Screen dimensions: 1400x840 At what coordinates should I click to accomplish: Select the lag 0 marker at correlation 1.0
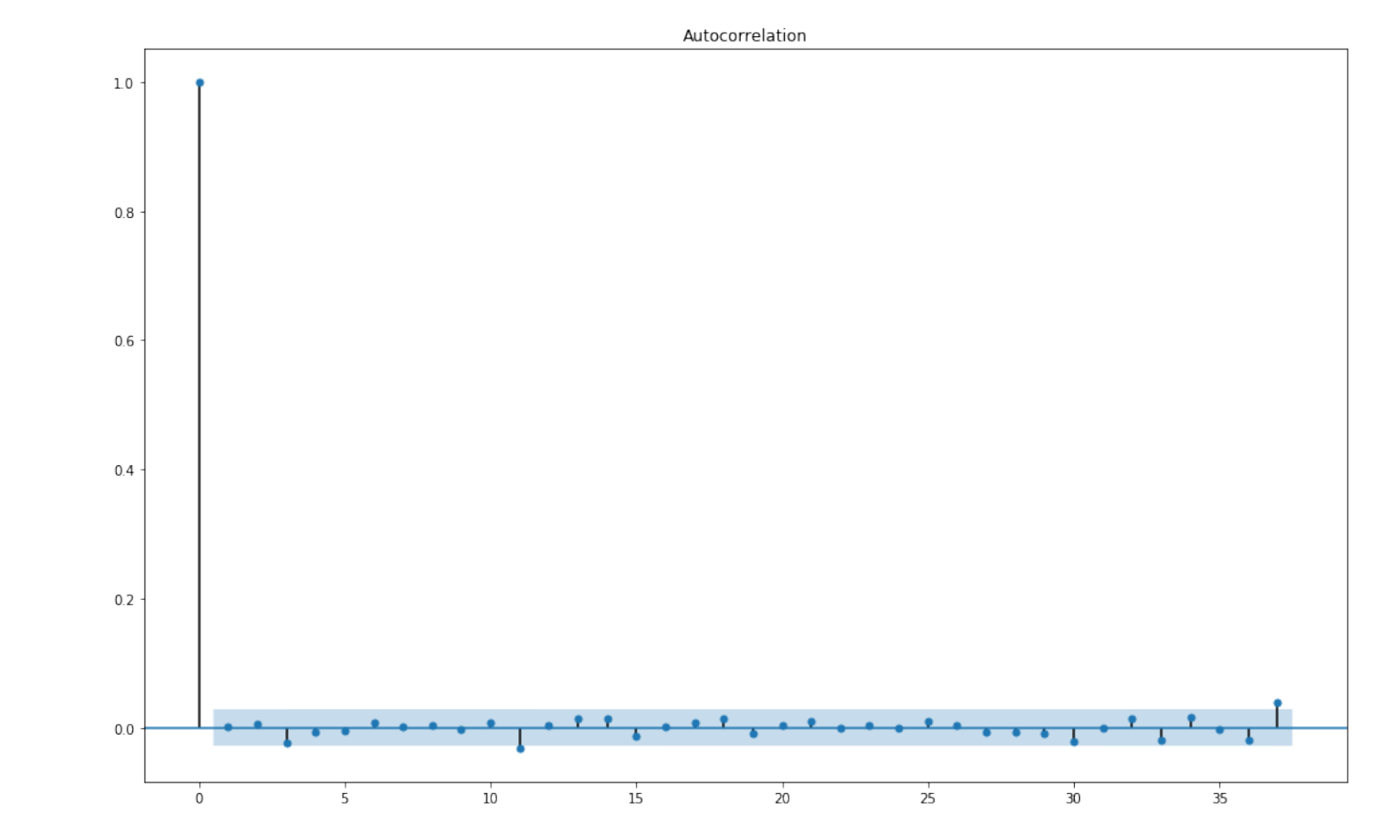pos(199,82)
